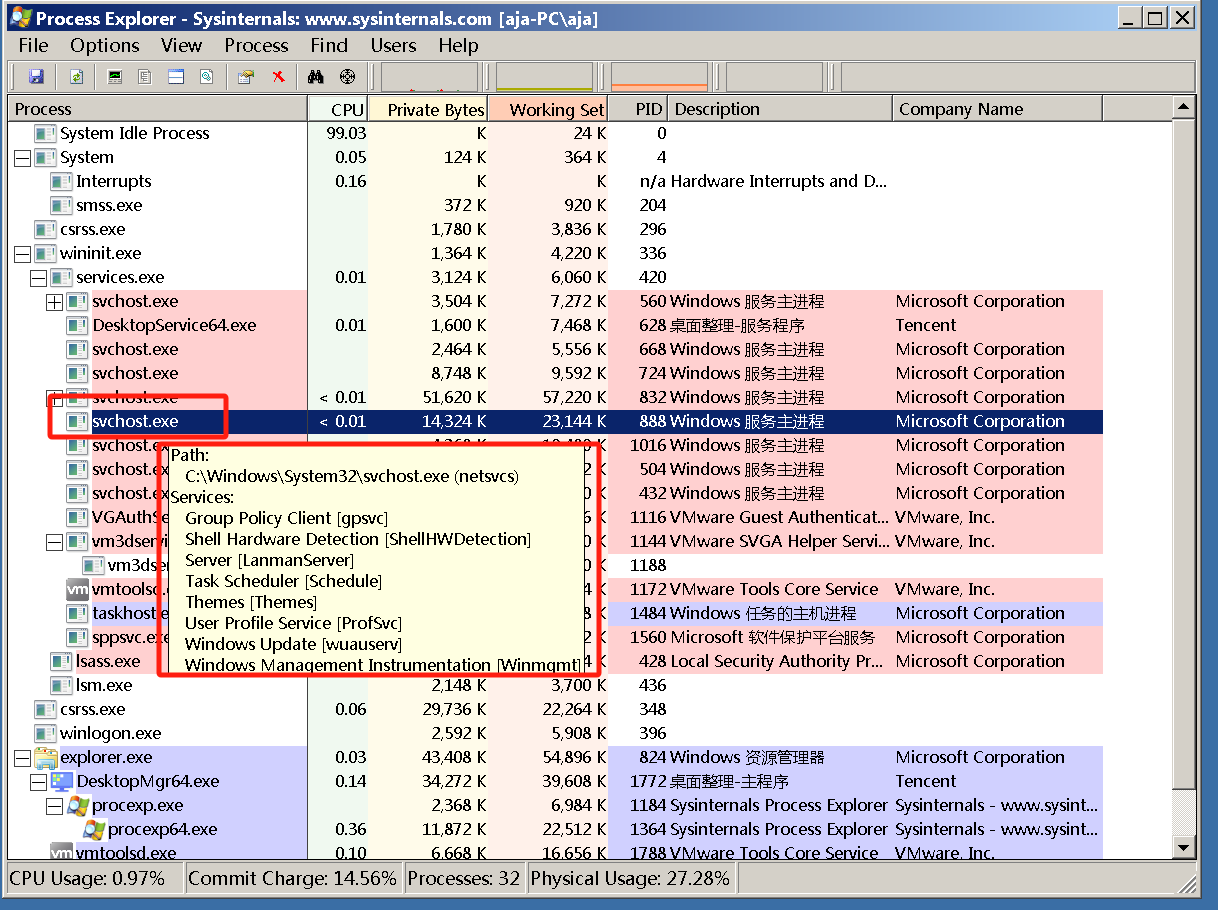Select csrss.exe with PID 296
Viewport: 1218px width, 910px height.
pos(555,229)
